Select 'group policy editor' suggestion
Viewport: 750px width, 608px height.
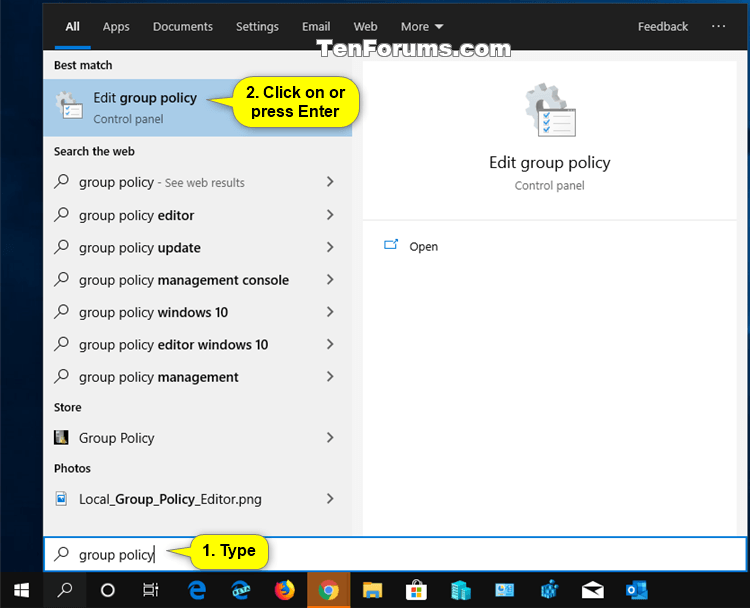(198, 215)
